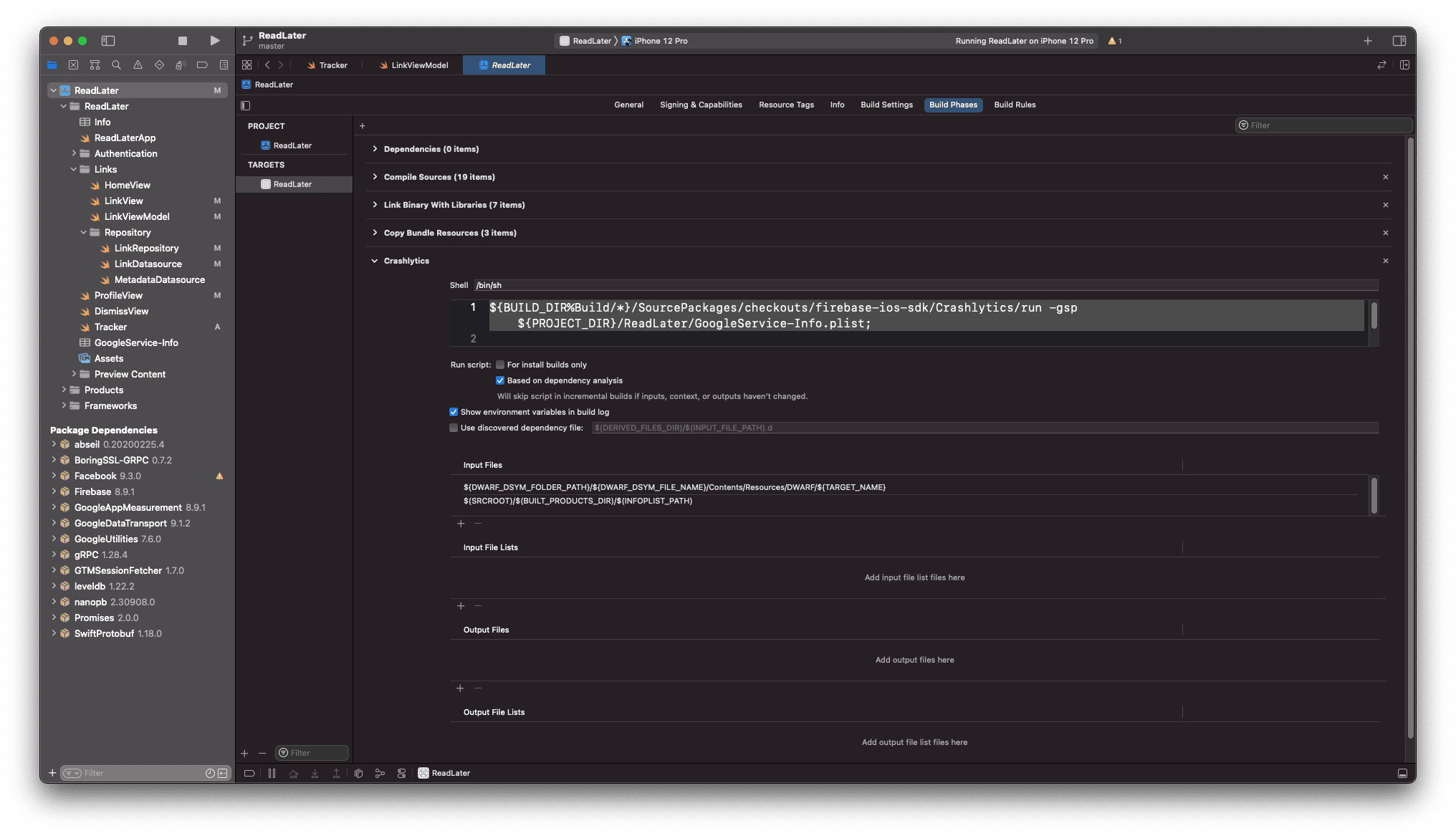Pause program execution in debug bar
The width and height of the screenshot is (1456, 836).
point(272,773)
